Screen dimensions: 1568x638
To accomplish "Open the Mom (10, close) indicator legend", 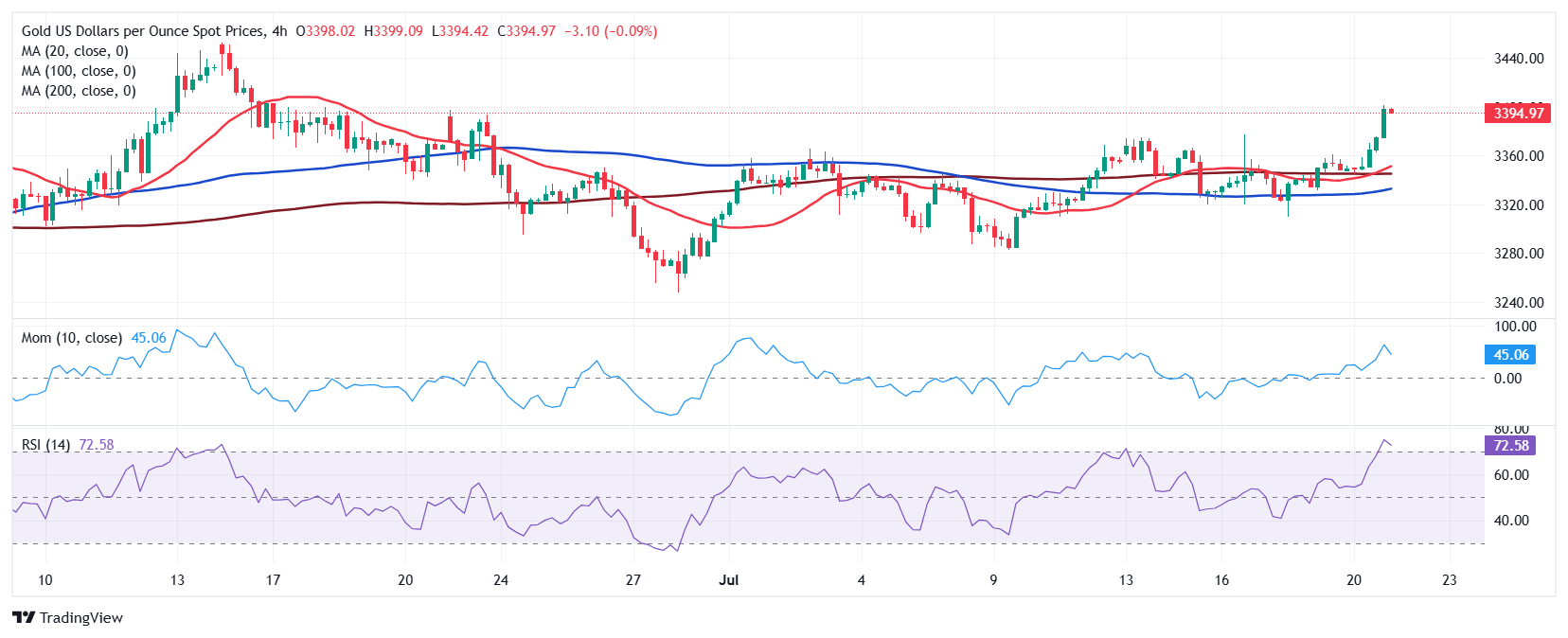I will point(72,338).
